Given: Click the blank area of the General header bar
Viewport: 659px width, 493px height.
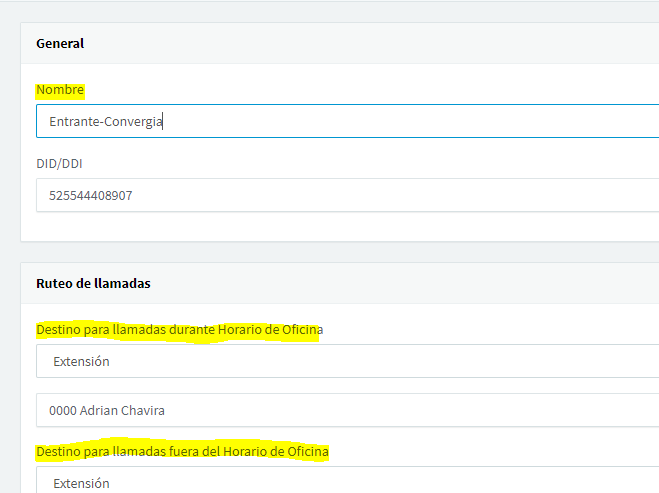Looking at the screenshot, I should pyautogui.click(x=370, y=43).
